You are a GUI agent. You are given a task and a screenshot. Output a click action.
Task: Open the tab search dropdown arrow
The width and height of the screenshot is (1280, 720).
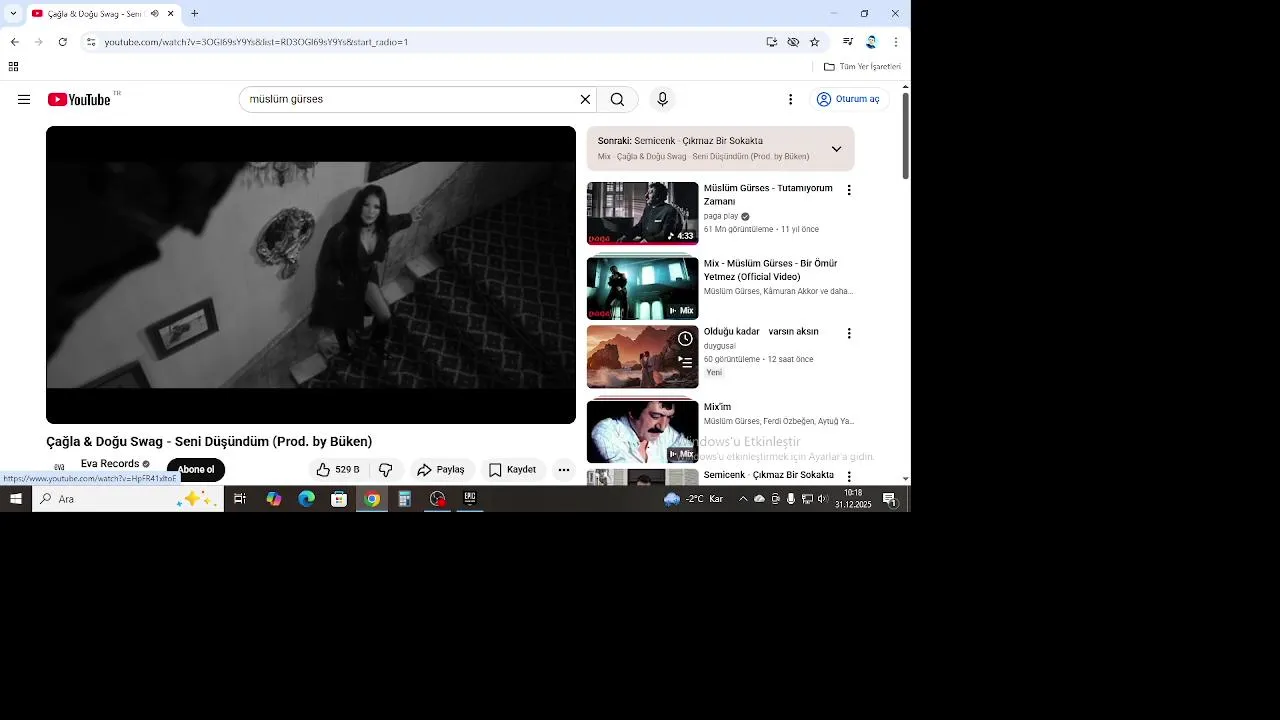click(x=13, y=14)
